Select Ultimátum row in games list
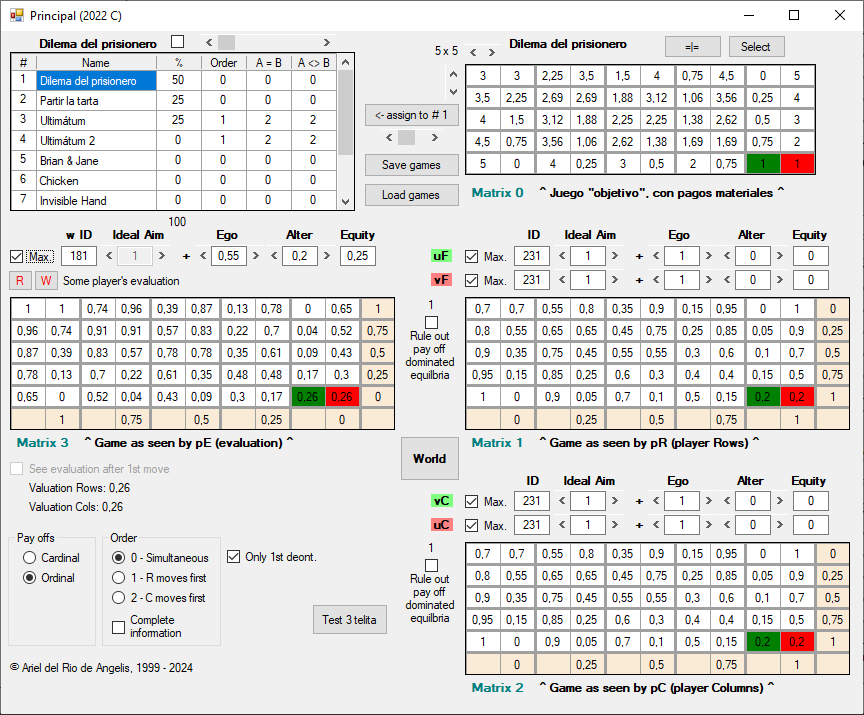 coord(95,120)
